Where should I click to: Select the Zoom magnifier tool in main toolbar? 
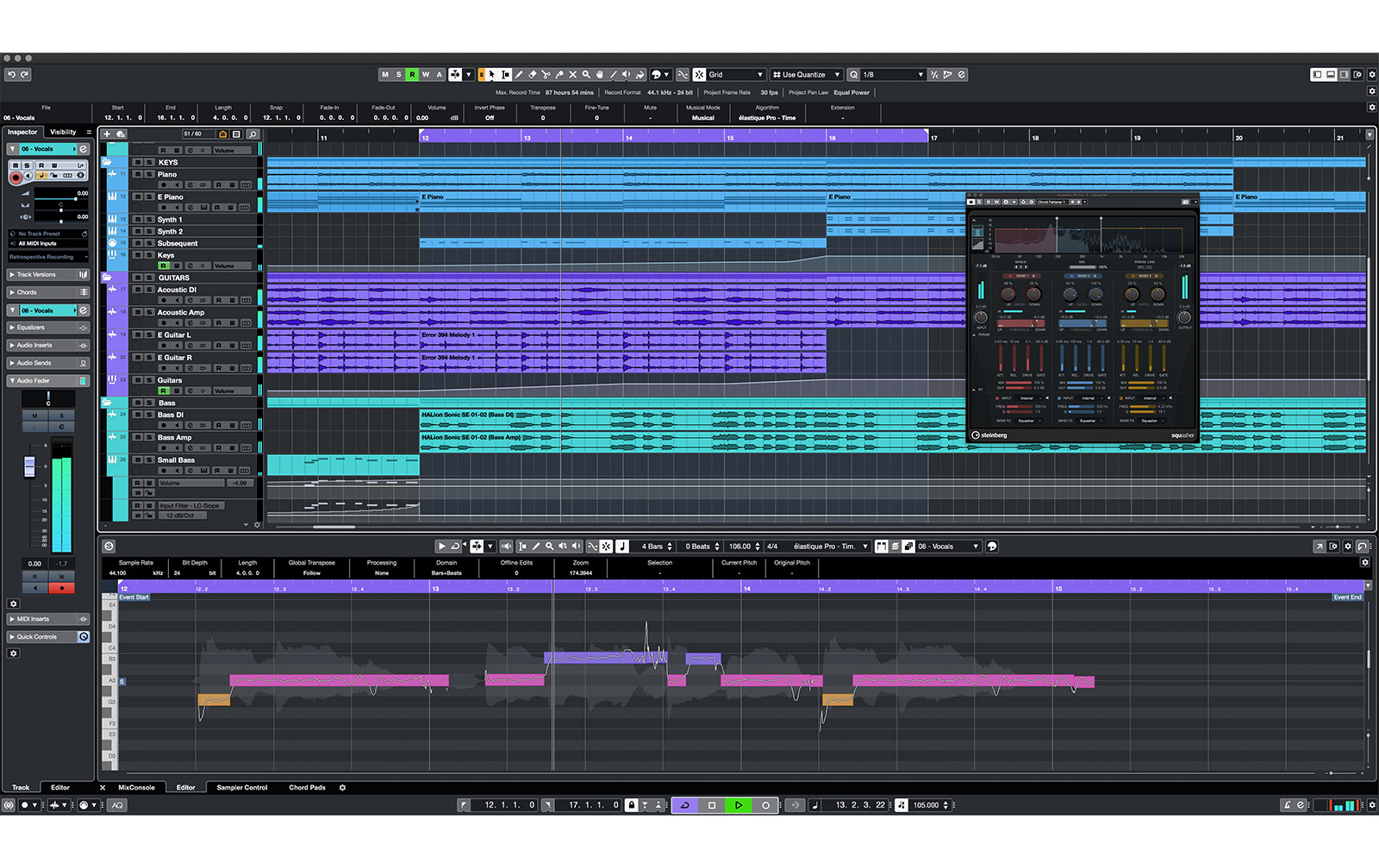[x=586, y=74]
